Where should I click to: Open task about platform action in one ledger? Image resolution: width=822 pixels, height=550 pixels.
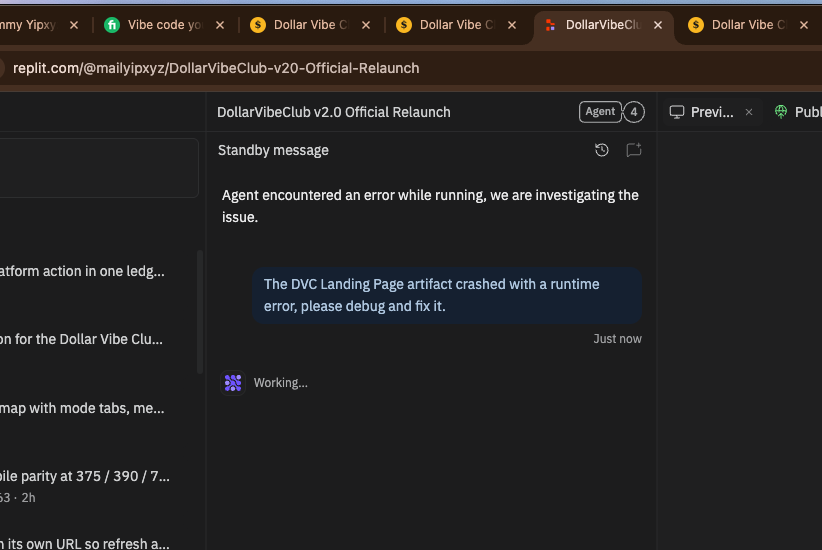point(82,271)
